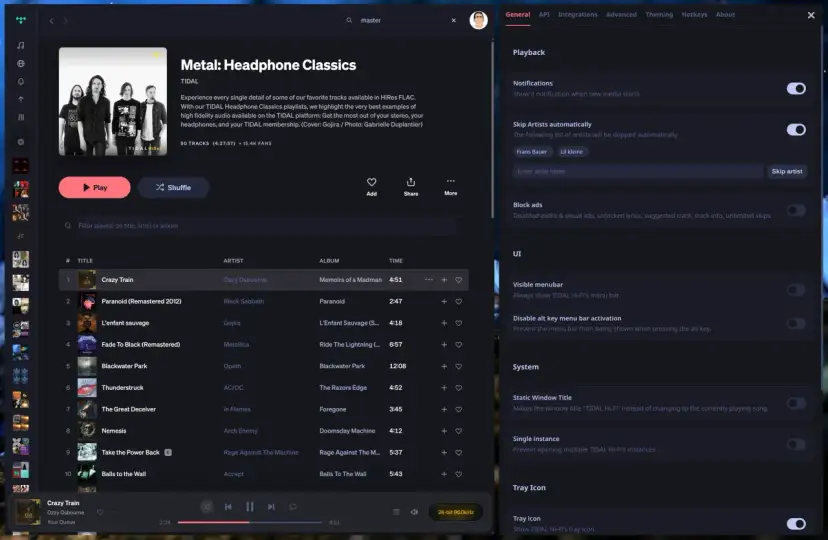
Task: Click the volume speaker icon
Action: click(415, 512)
